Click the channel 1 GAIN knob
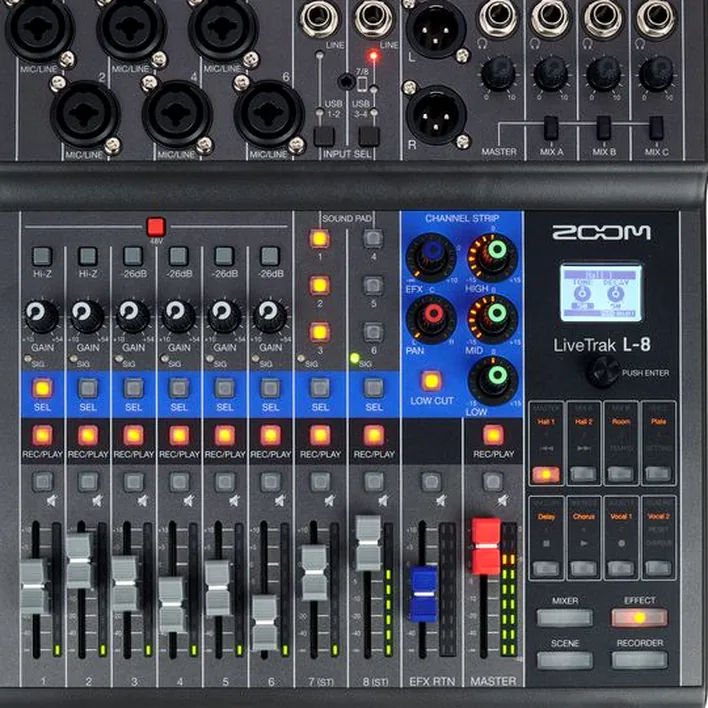Image resolution: width=708 pixels, height=708 pixels. tap(42, 316)
